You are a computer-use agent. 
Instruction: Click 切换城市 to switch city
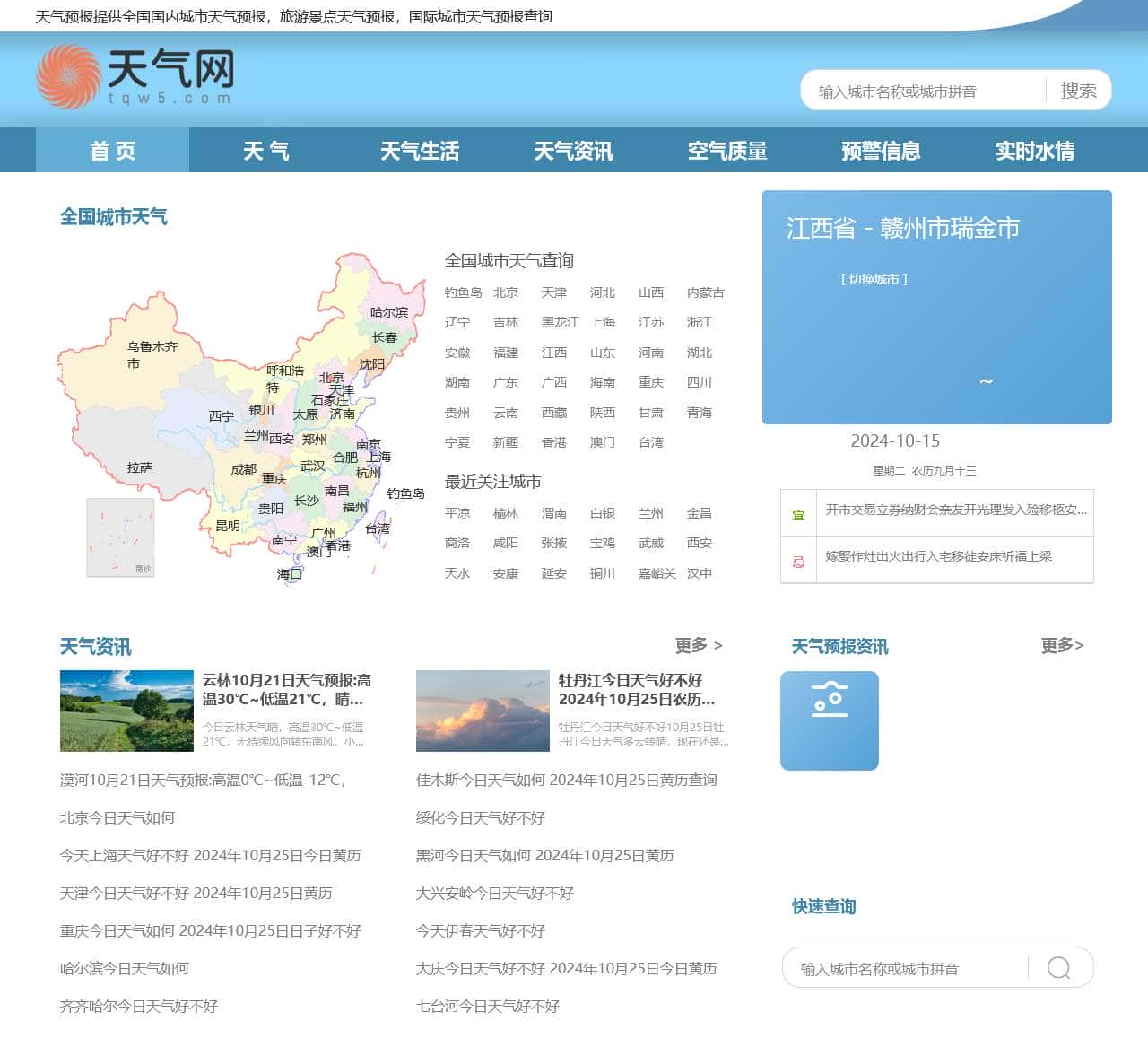874,279
